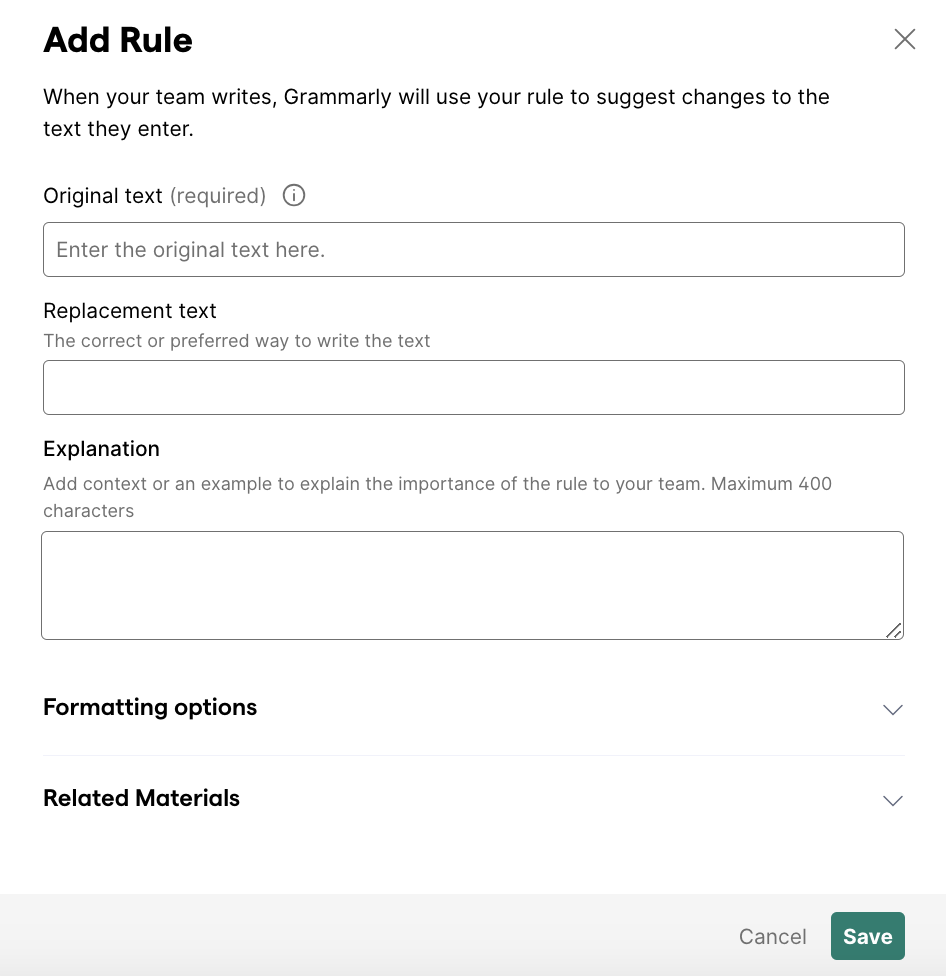Save the new rule
This screenshot has height=976, width=946.
pos(867,937)
